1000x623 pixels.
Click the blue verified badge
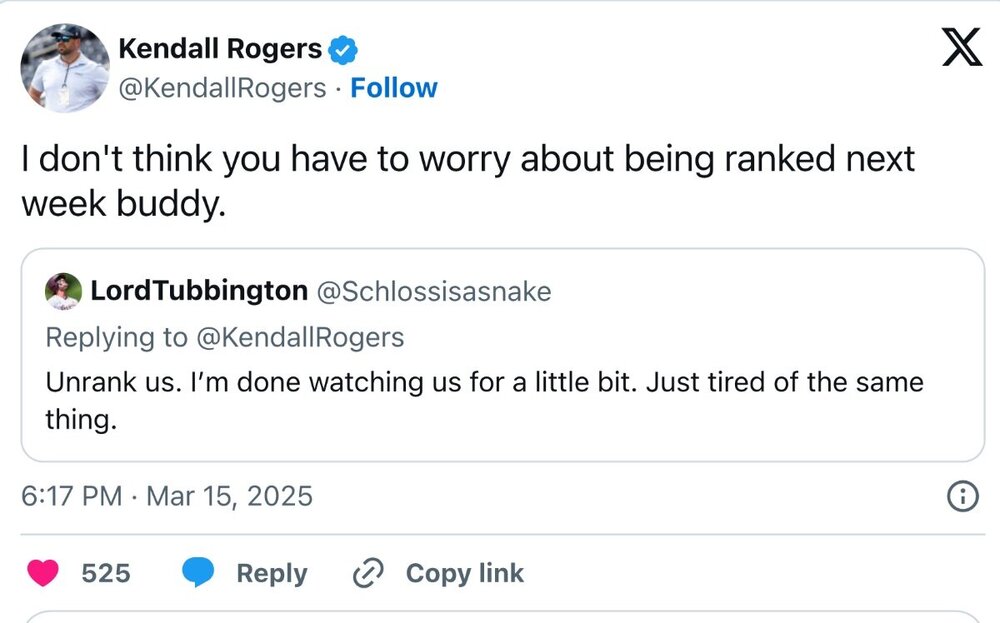(345, 48)
